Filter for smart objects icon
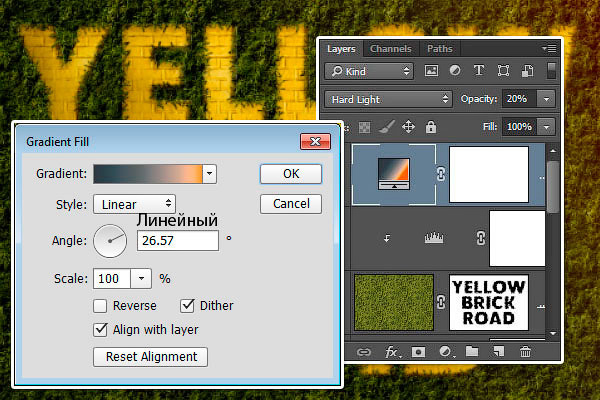 [x=528, y=71]
